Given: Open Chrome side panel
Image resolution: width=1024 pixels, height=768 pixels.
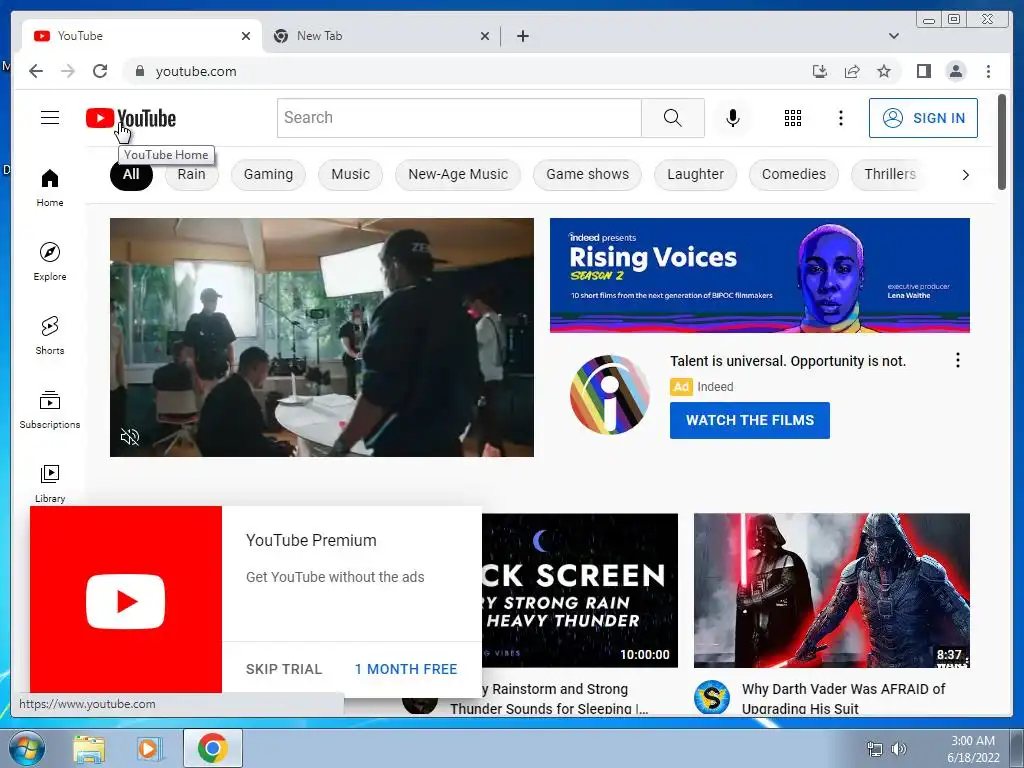Looking at the screenshot, I should (923, 71).
